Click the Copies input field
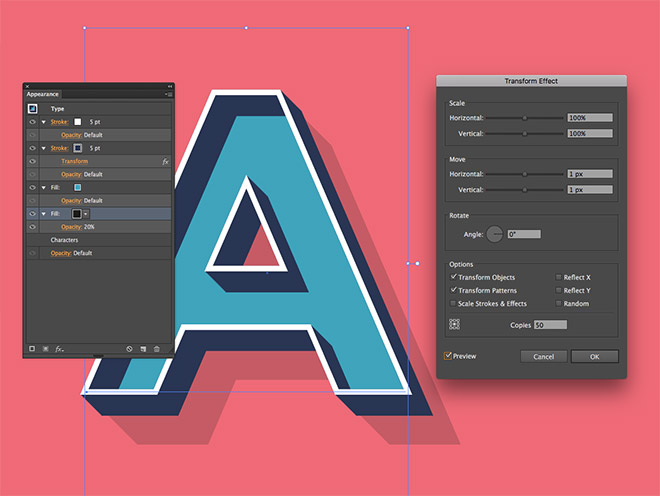Screen dimensions: 660x496 click(550, 325)
